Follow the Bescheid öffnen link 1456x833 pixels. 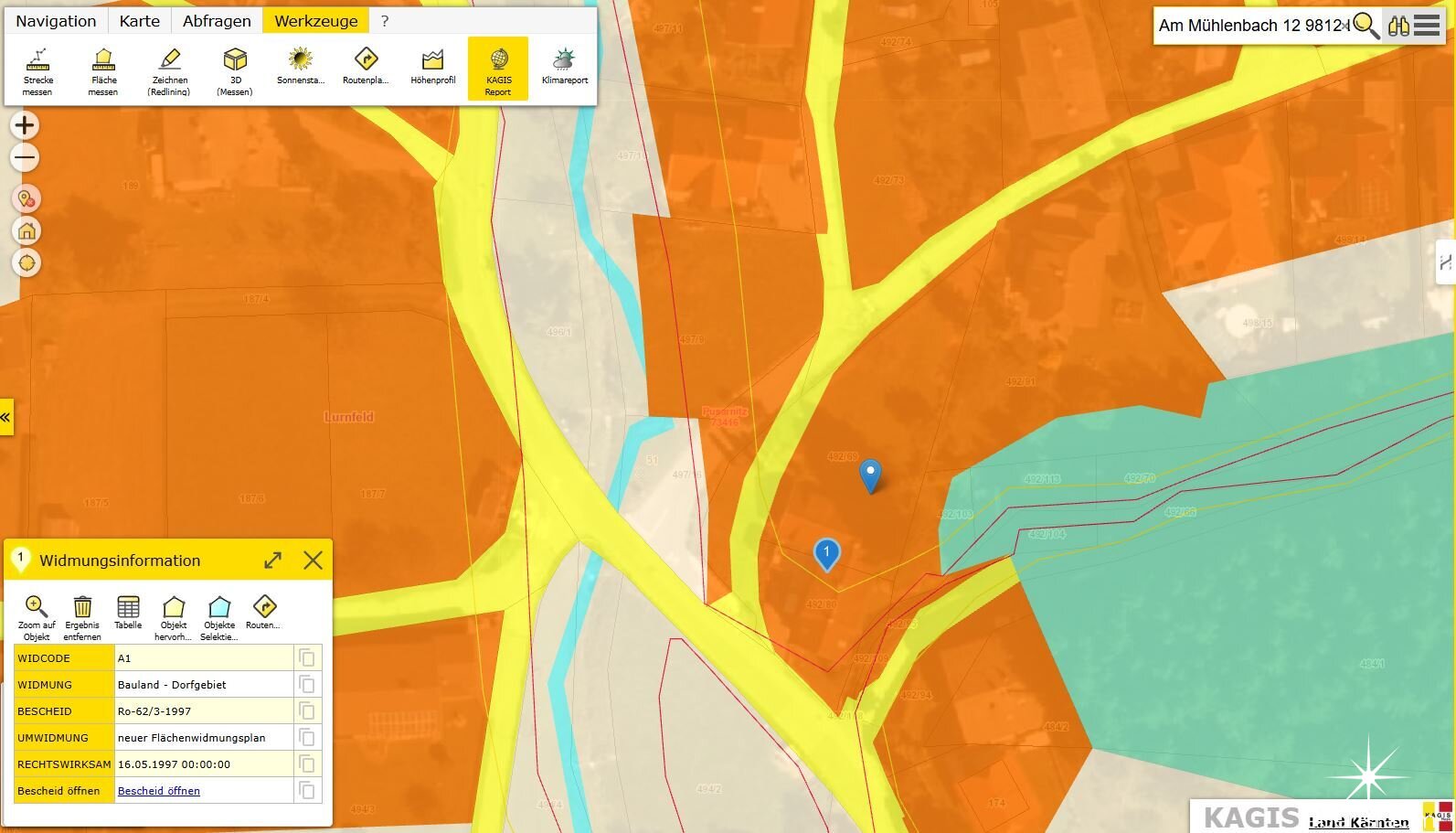159,791
